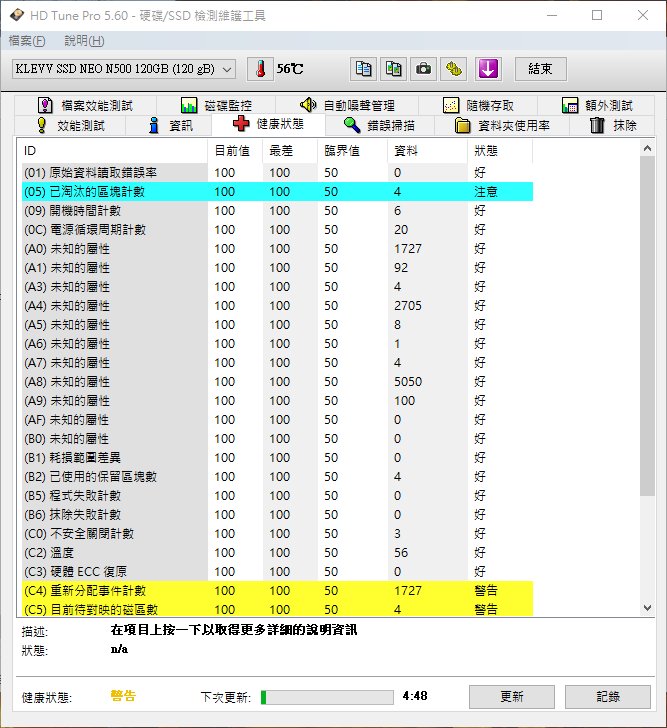Click the copy screenshot to clipboard icon
Image resolution: width=667 pixels, height=728 pixels.
[x=393, y=69]
